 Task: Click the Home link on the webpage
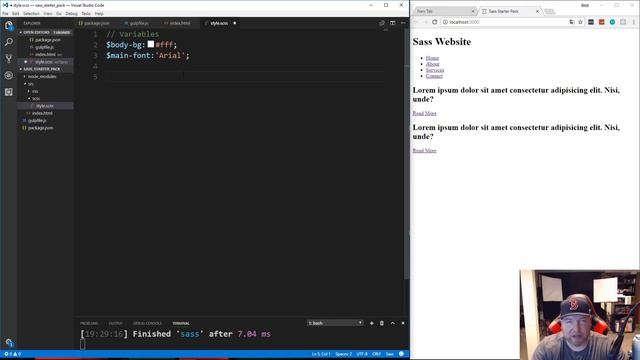pyautogui.click(x=432, y=58)
